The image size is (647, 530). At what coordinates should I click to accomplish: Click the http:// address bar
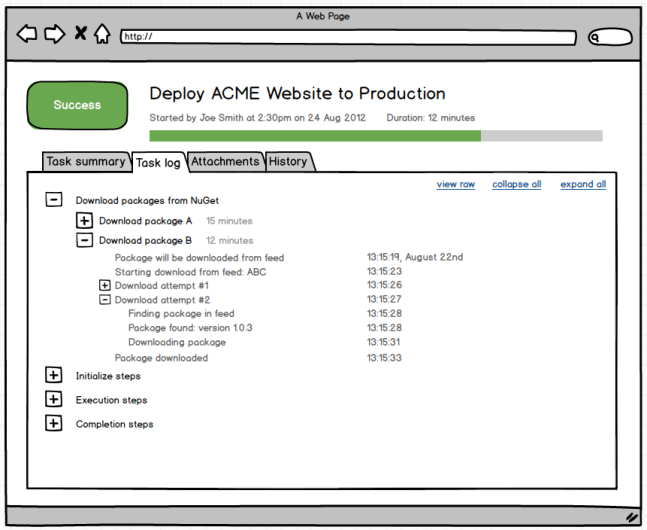(x=348, y=38)
